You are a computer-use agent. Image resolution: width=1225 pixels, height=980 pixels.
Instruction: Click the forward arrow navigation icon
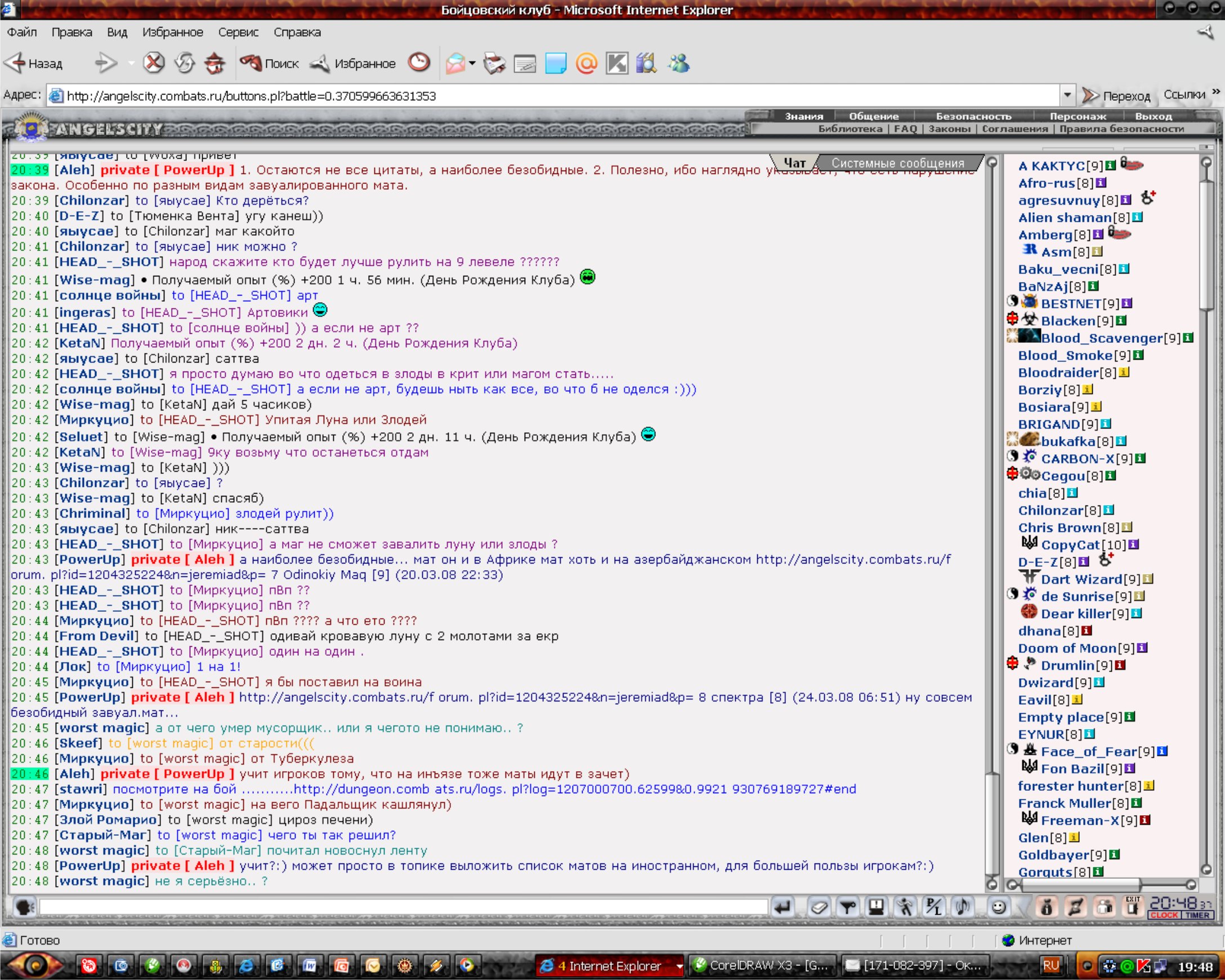click(105, 63)
